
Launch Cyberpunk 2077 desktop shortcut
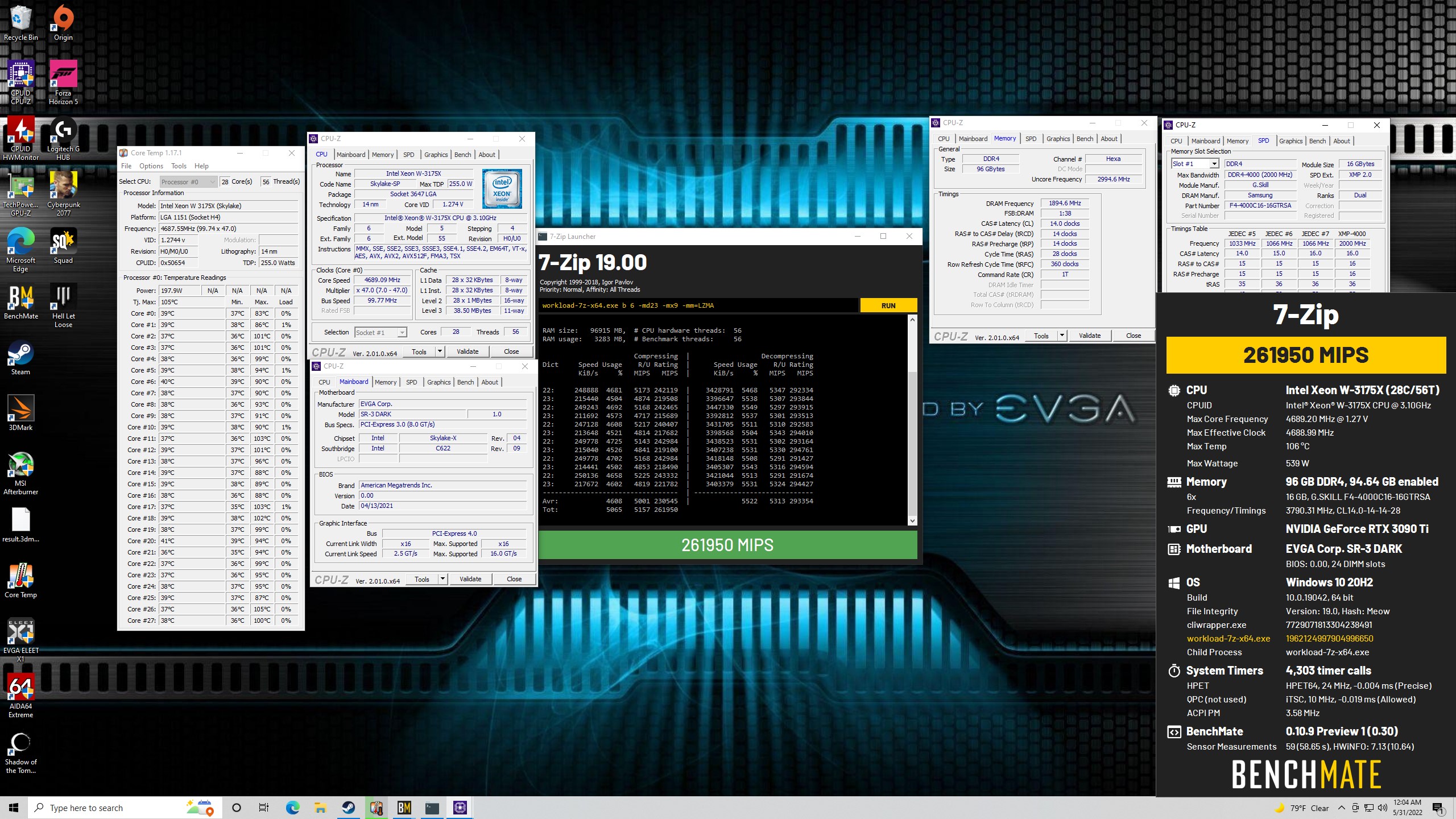pyautogui.click(x=63, y=194)
